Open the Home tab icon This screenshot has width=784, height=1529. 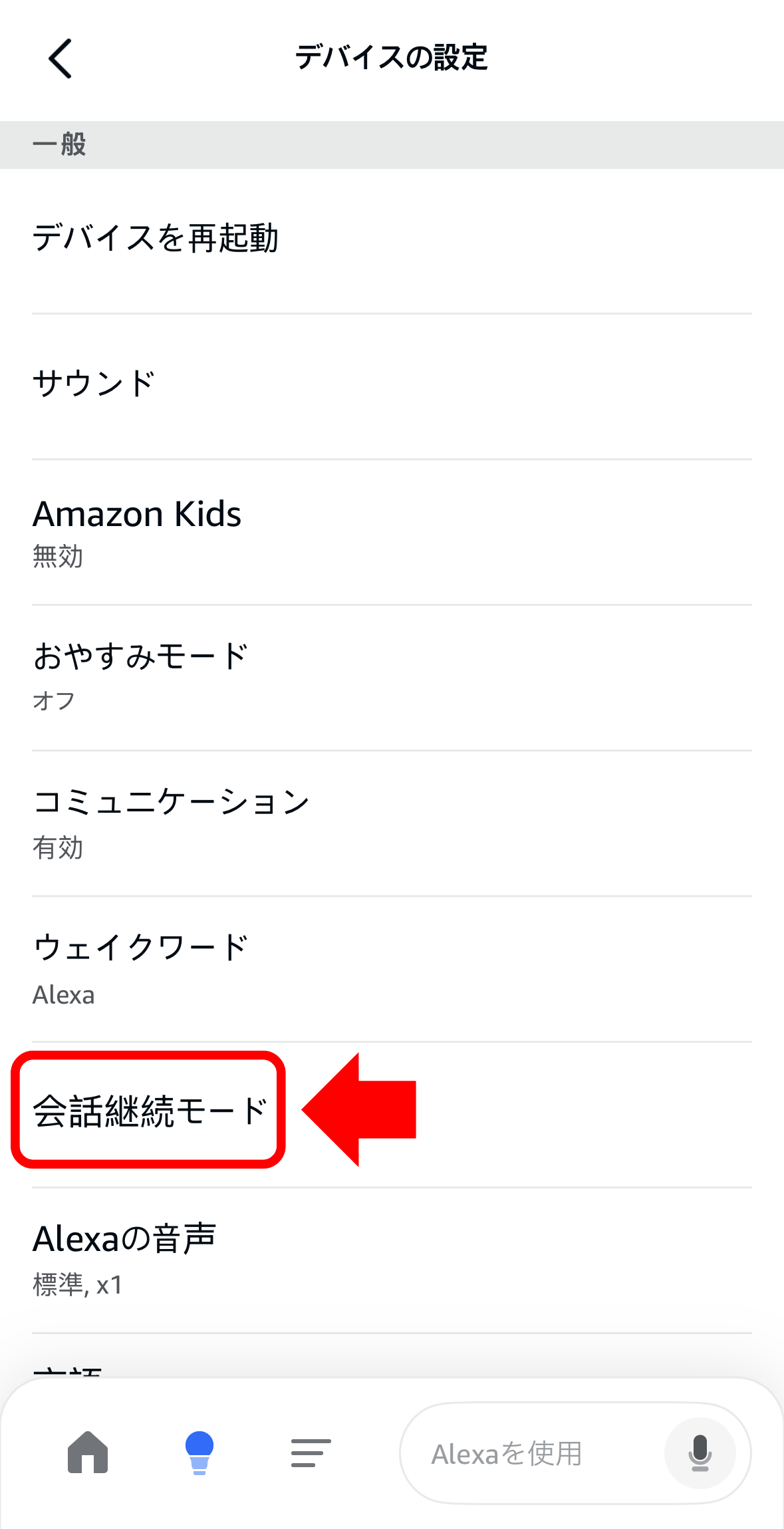point(88,1453)
